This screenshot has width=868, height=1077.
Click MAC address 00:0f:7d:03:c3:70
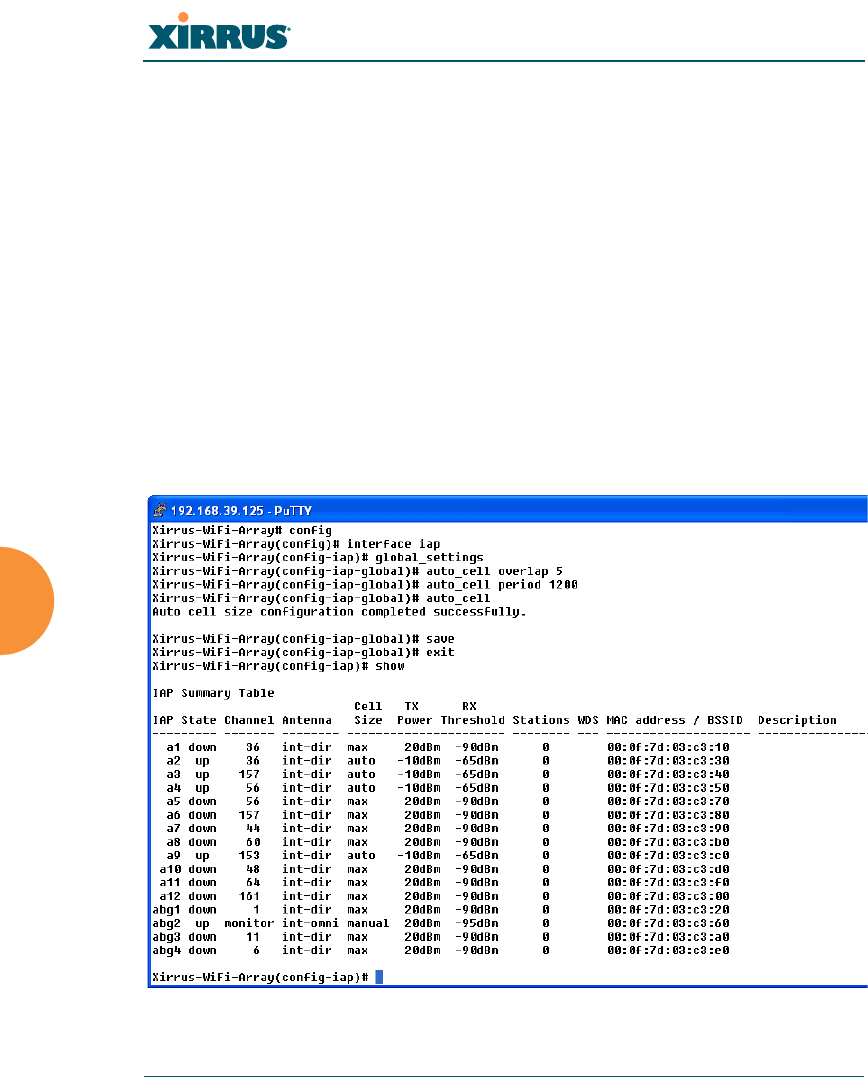pyautogui.click(x=668, y=802)
